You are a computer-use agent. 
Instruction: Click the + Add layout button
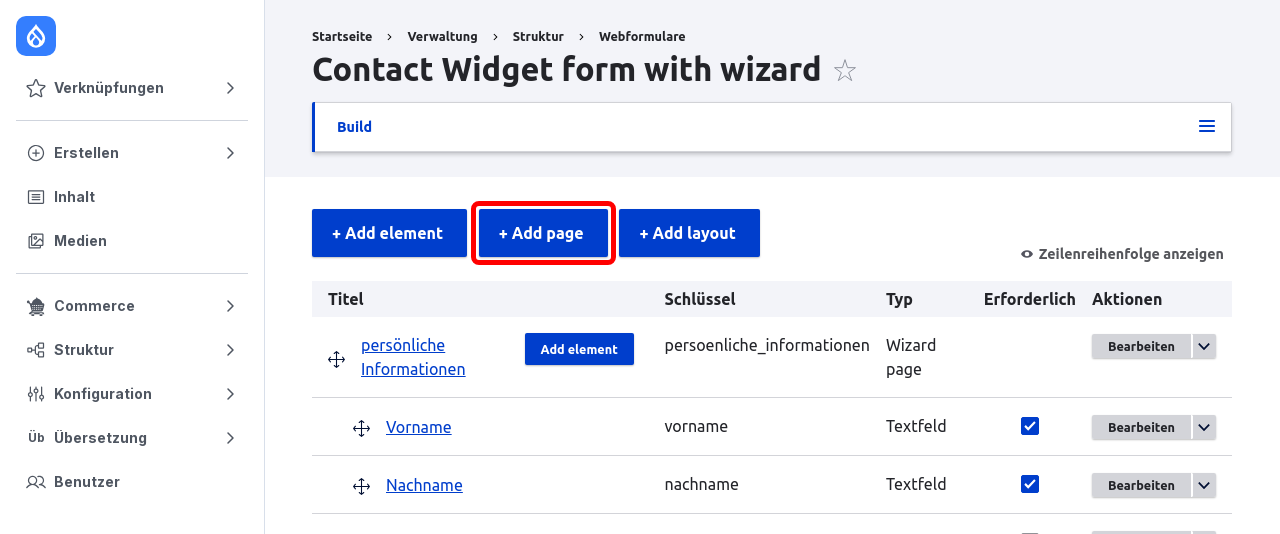pyautogui.click(x=689, y=233)
